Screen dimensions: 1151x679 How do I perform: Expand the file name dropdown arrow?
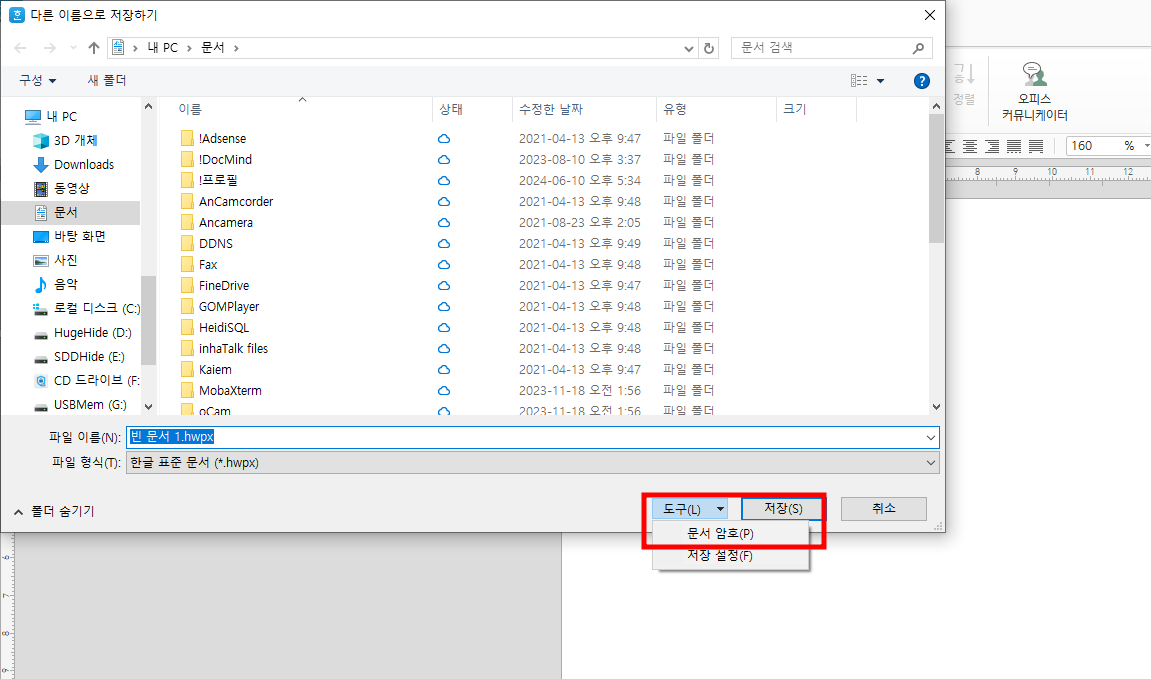pyautogui.click(x=930, y=437)
